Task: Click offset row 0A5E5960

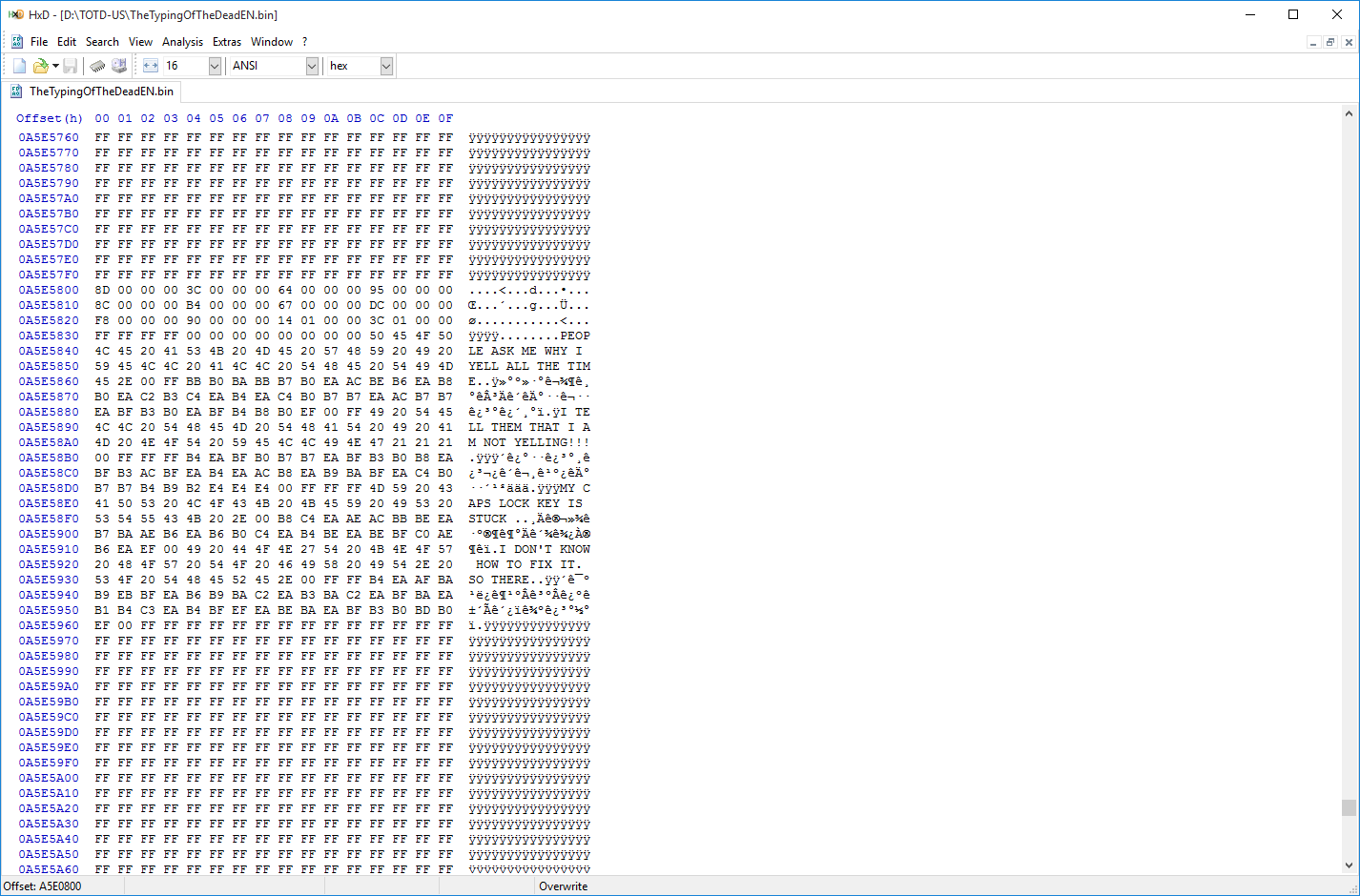Action: point(49,625)
